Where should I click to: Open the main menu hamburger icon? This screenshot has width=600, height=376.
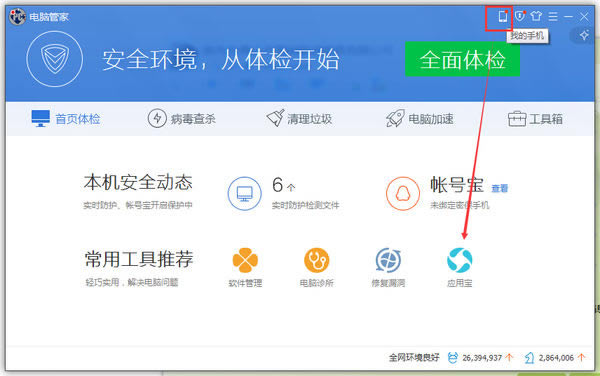pos(553,16)
